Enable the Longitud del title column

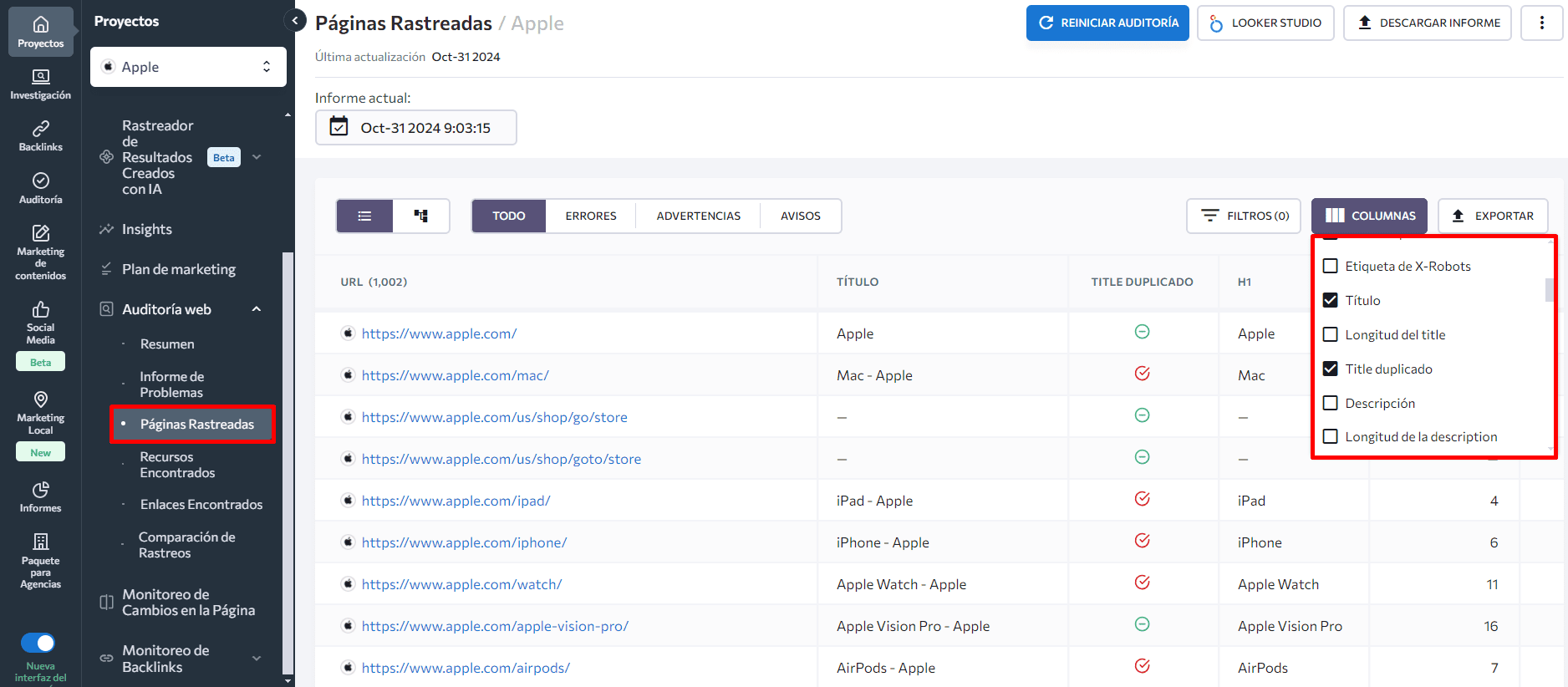point(1331,334)
